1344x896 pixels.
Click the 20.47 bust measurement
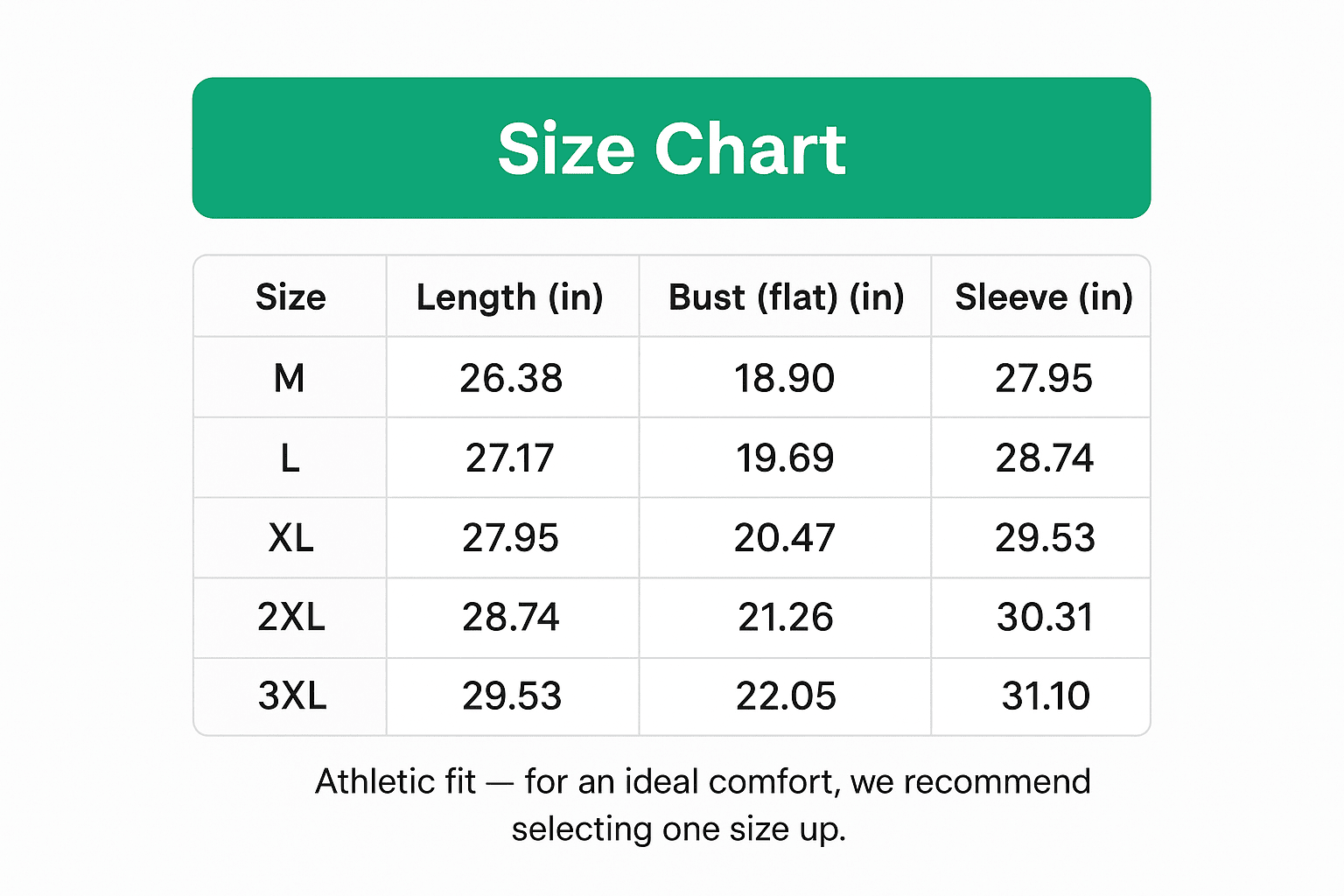785,537
